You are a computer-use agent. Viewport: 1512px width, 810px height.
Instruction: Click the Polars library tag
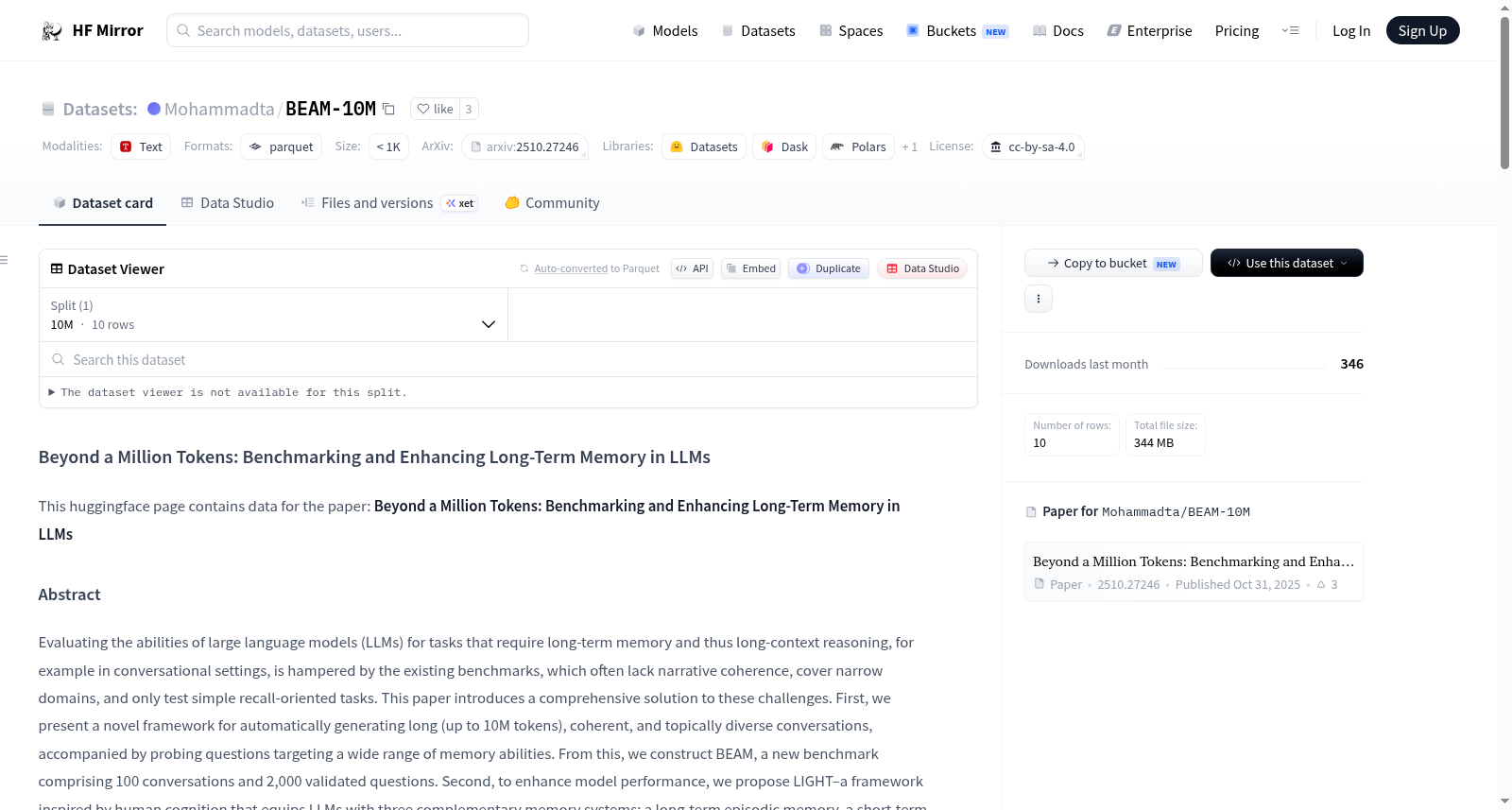click(859, 146)
